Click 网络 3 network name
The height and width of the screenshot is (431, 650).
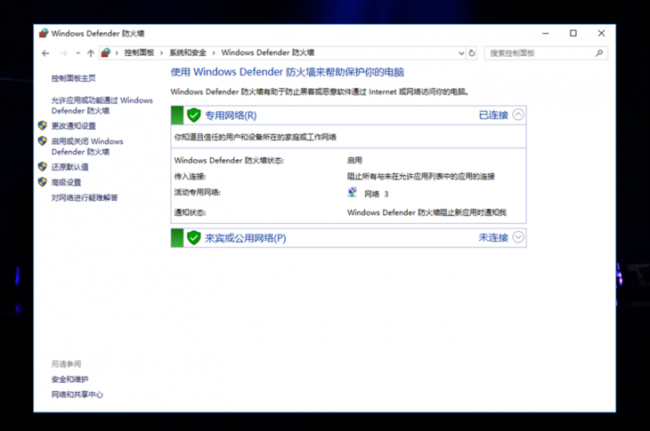[x=376, y=194]
